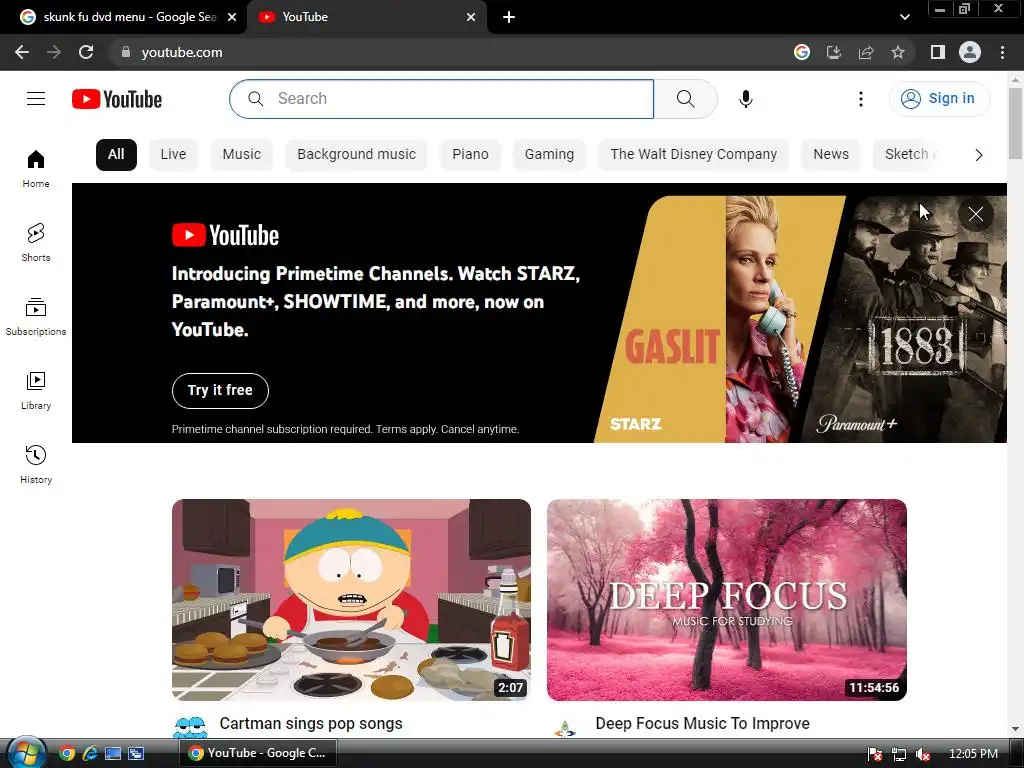The height and width of the screenshot is (768, 1024).
Task: Select the News filter chip
Action: click(x=831, y=155)
